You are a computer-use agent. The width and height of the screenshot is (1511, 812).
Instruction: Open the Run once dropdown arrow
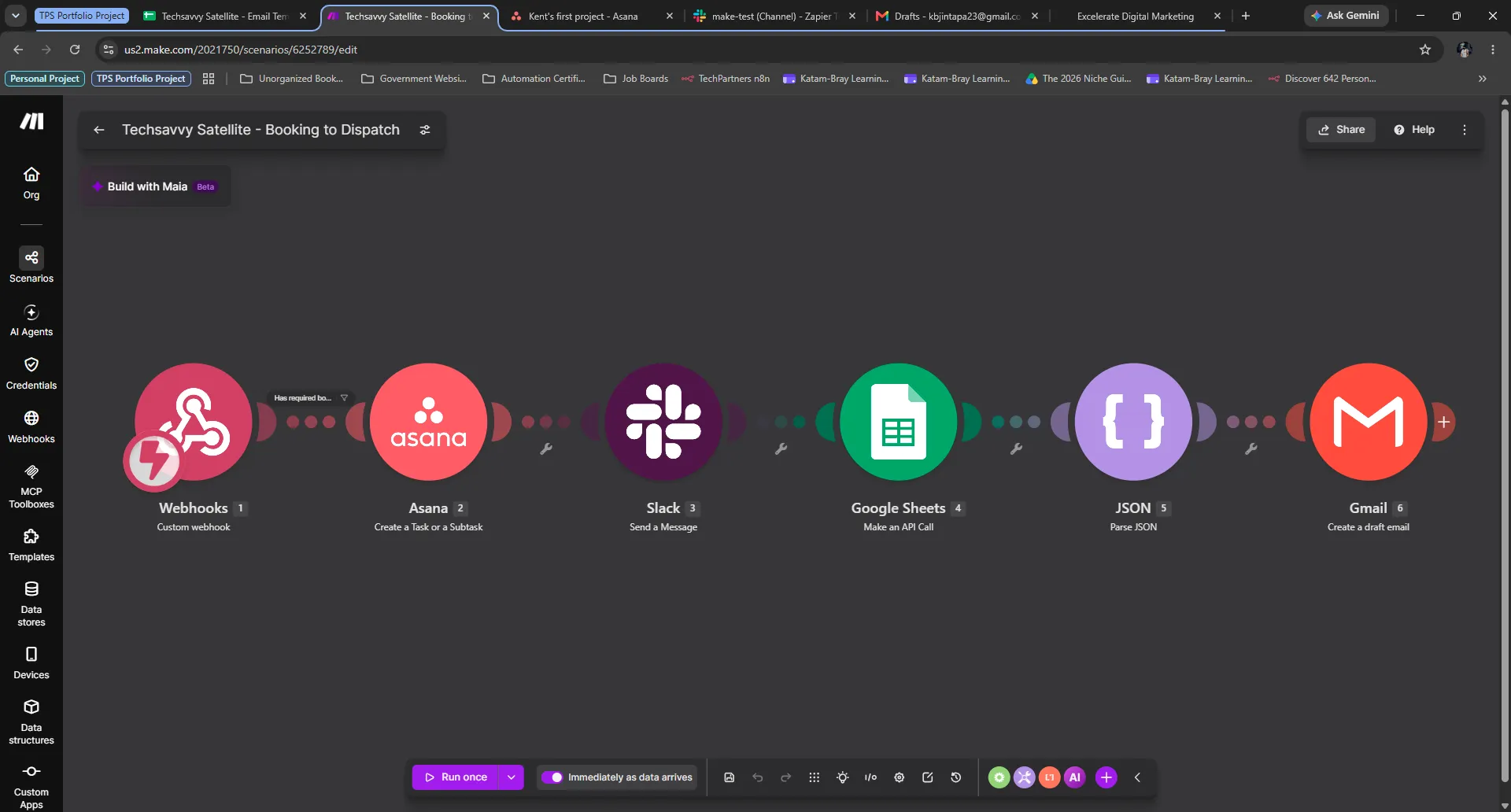(512, 777)
